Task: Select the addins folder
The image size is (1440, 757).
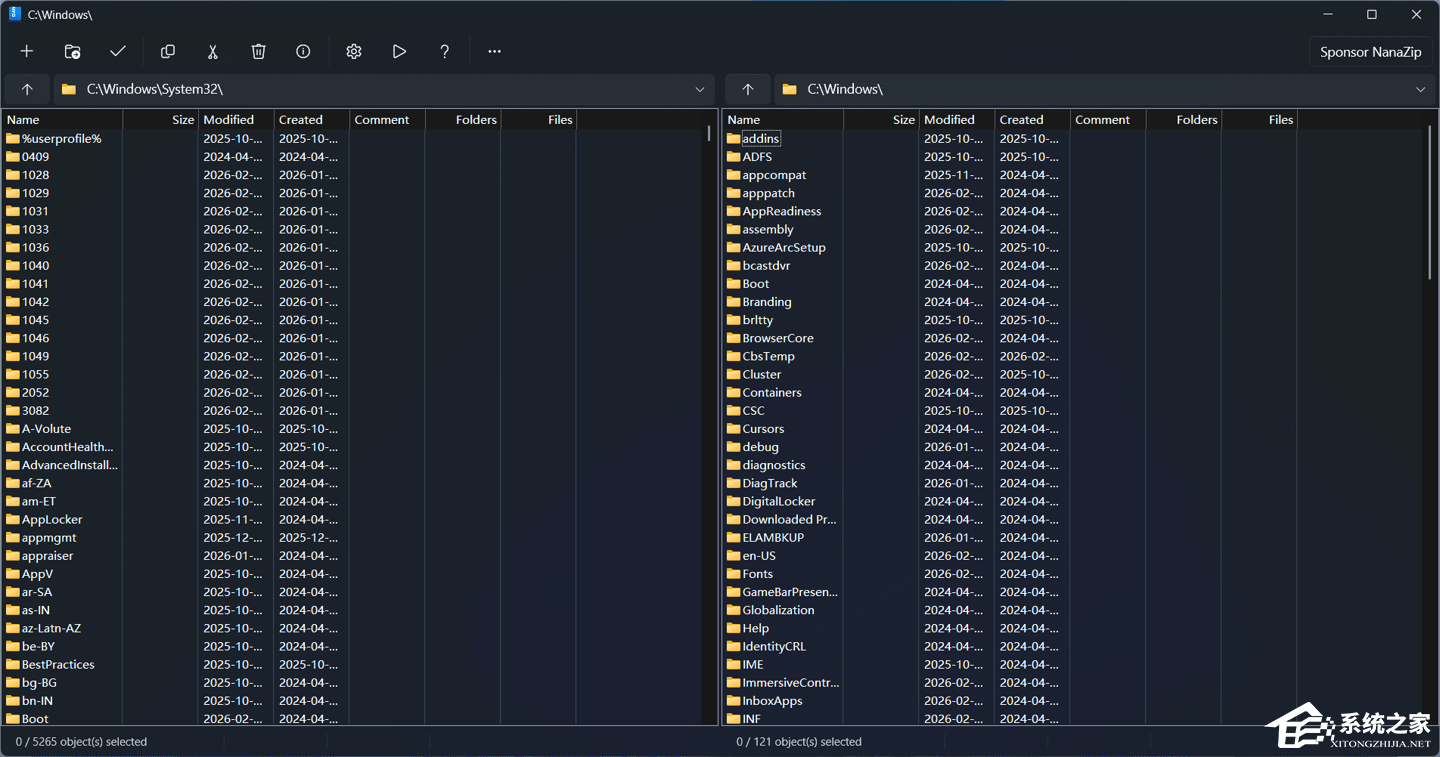Action: click(x=760, y=138)
